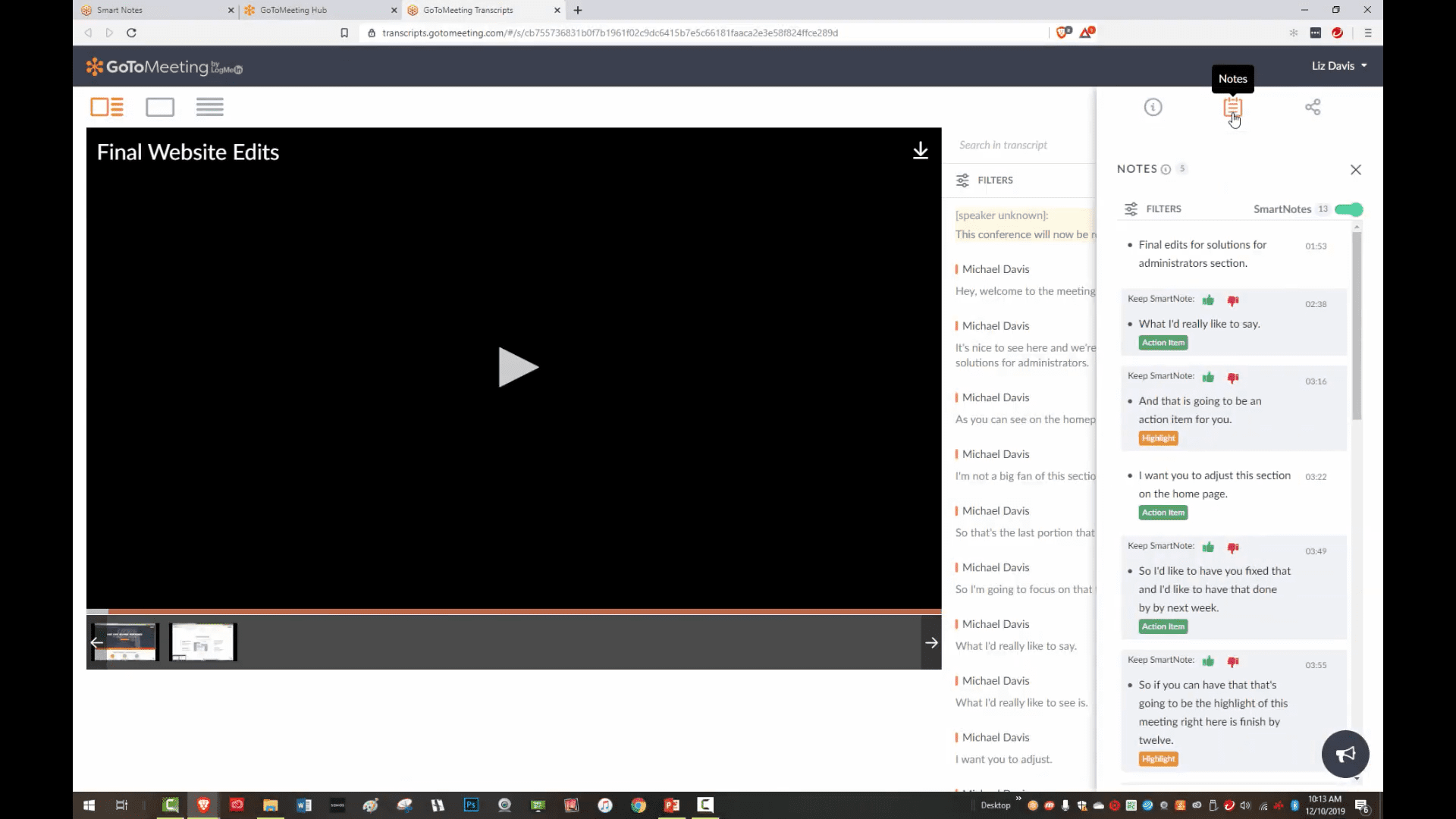Image resolution: width=1456 pixels, height=819 pixels.
Task: Open File Explorer from the taskbar
Action: [271, 805]
